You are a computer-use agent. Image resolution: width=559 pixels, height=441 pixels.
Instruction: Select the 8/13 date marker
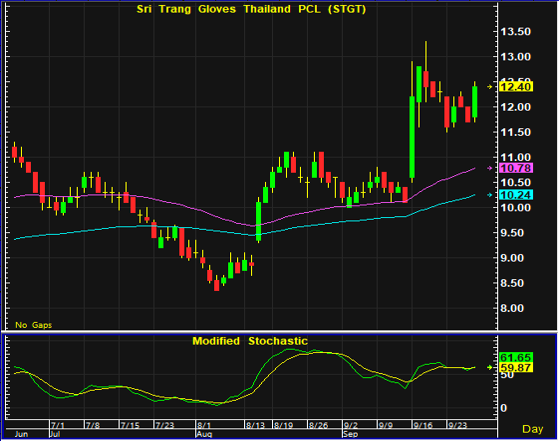point(256,425)
